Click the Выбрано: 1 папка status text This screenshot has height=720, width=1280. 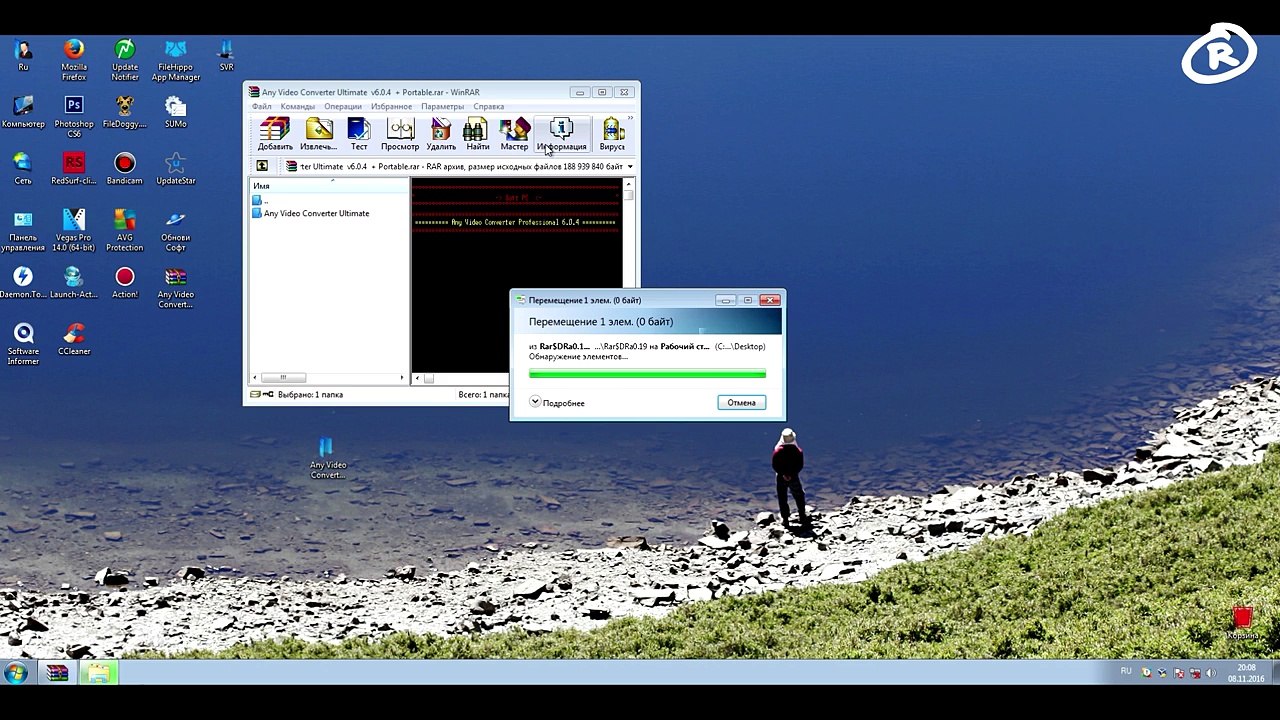pos(310,394)
